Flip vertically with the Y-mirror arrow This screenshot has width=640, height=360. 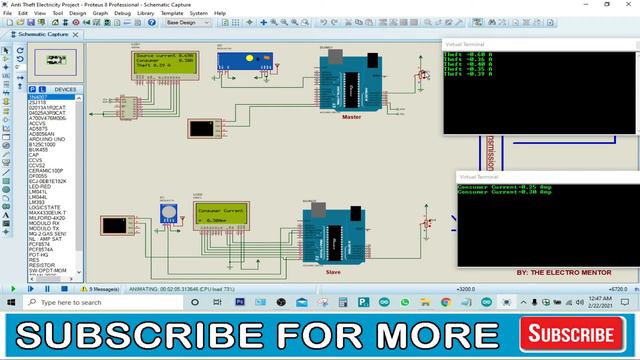coord(20,86)
